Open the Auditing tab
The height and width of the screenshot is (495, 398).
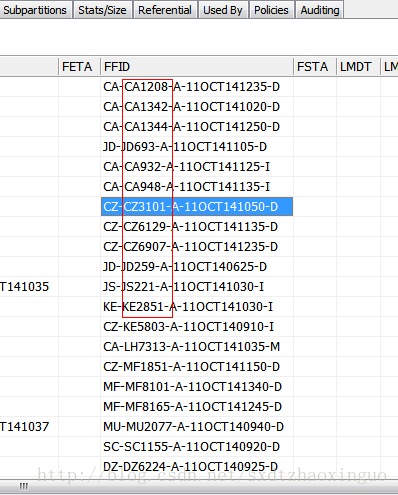[320, 10]
